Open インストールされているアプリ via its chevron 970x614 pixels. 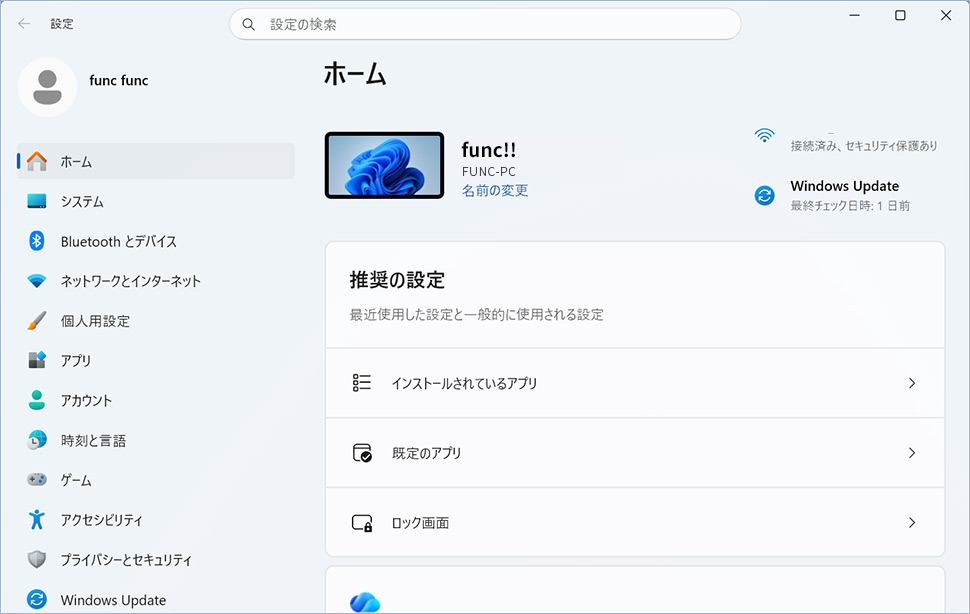point(912,383)
